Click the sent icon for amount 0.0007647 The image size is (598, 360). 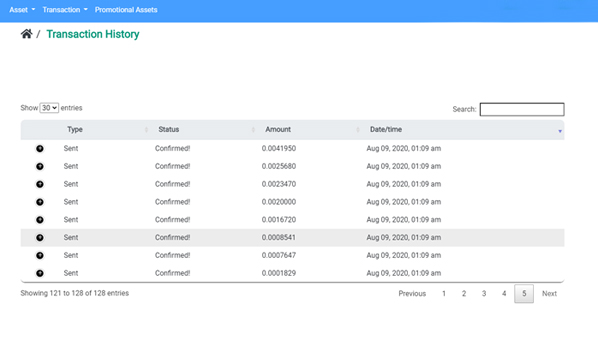(x=40, y=255)
